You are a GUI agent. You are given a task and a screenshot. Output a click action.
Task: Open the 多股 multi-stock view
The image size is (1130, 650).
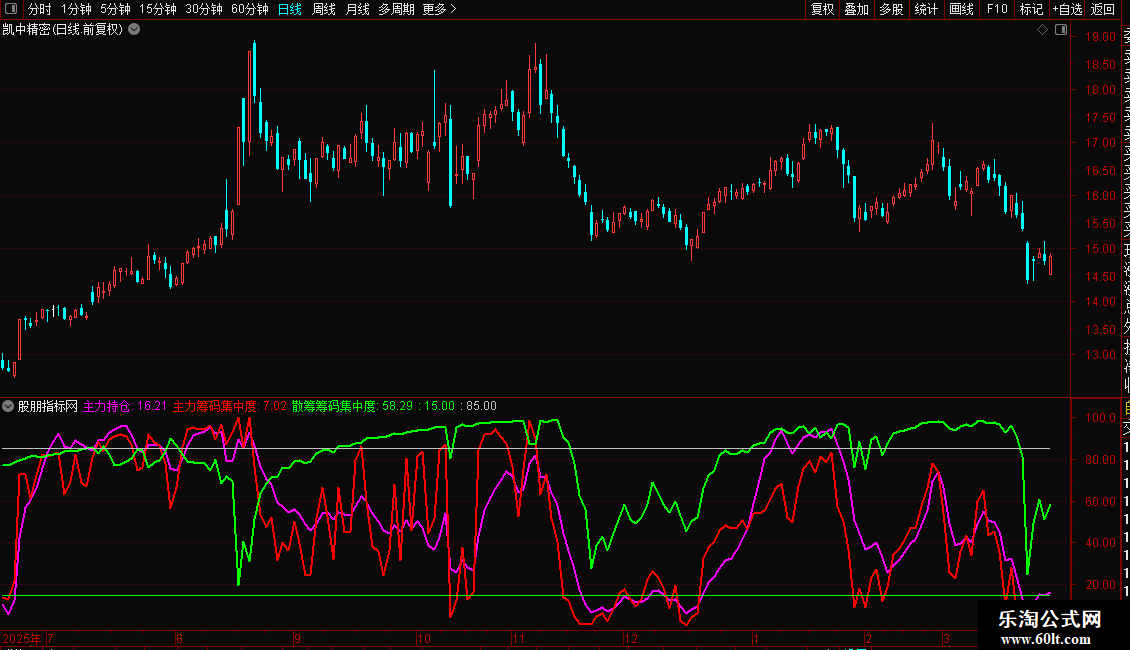pyautogui.click(x=891, y=9)
